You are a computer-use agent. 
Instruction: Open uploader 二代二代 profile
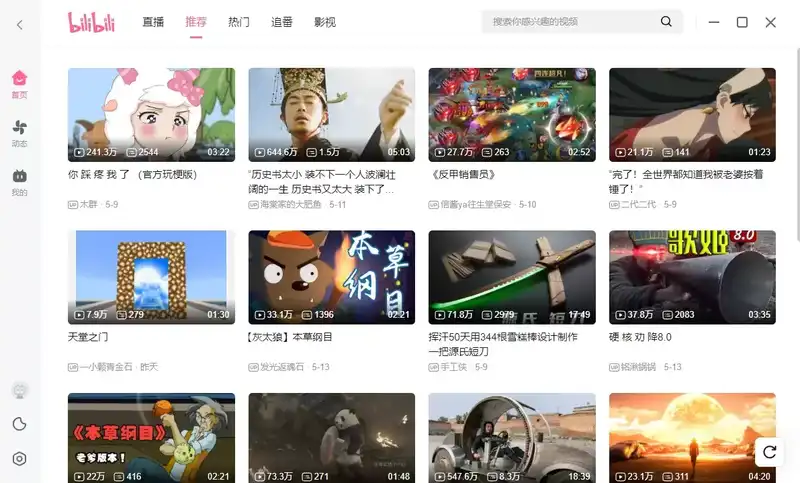click(638, 204)
